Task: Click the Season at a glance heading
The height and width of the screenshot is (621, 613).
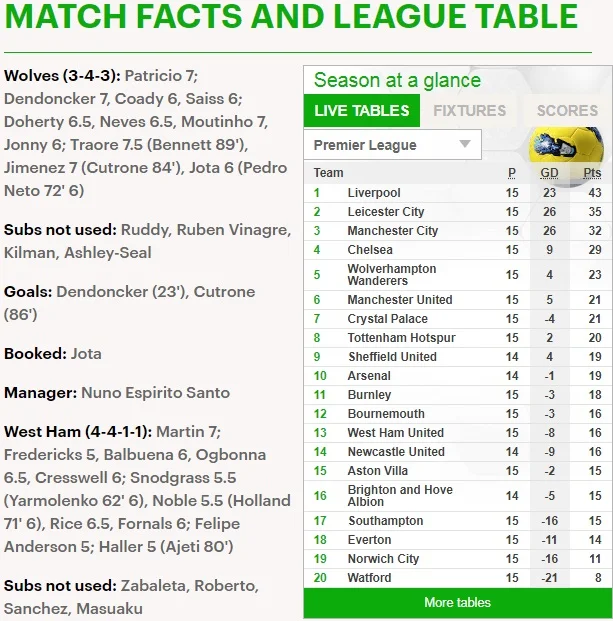Action: coord(397,81)
